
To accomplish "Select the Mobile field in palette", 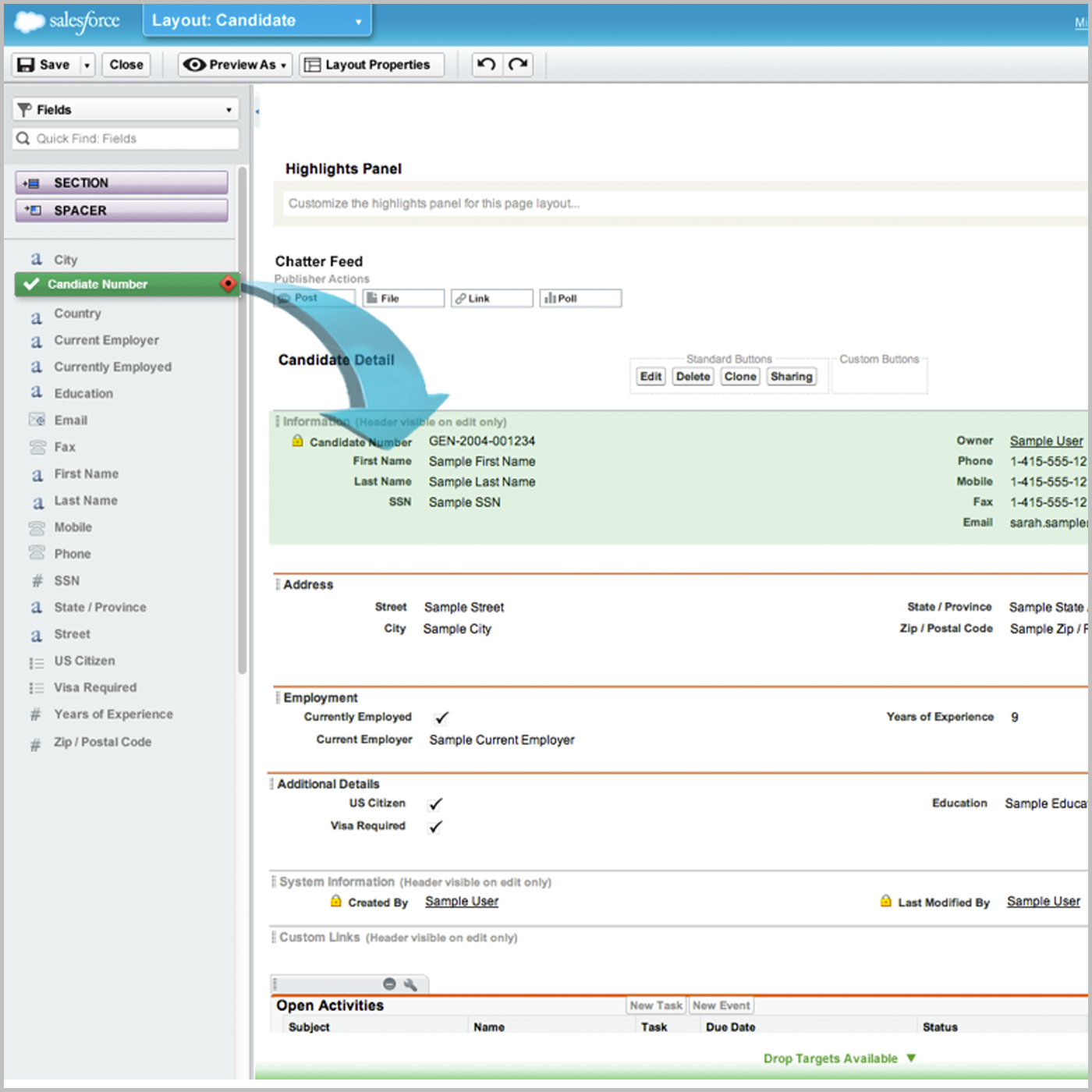I will tap(73, 527).
